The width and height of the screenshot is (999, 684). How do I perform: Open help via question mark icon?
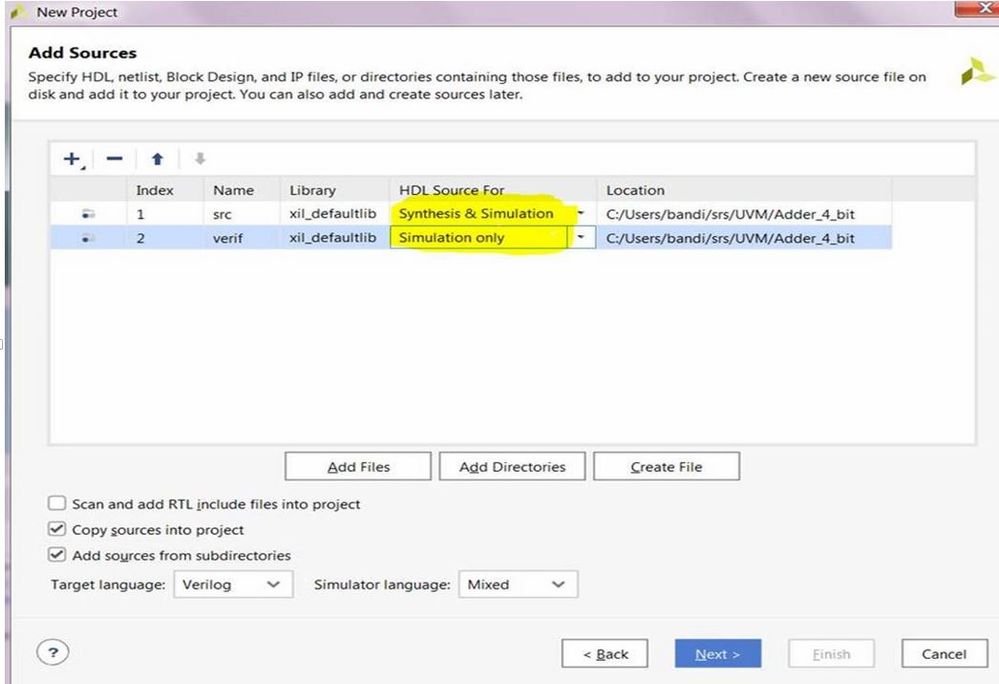[51, 652]
